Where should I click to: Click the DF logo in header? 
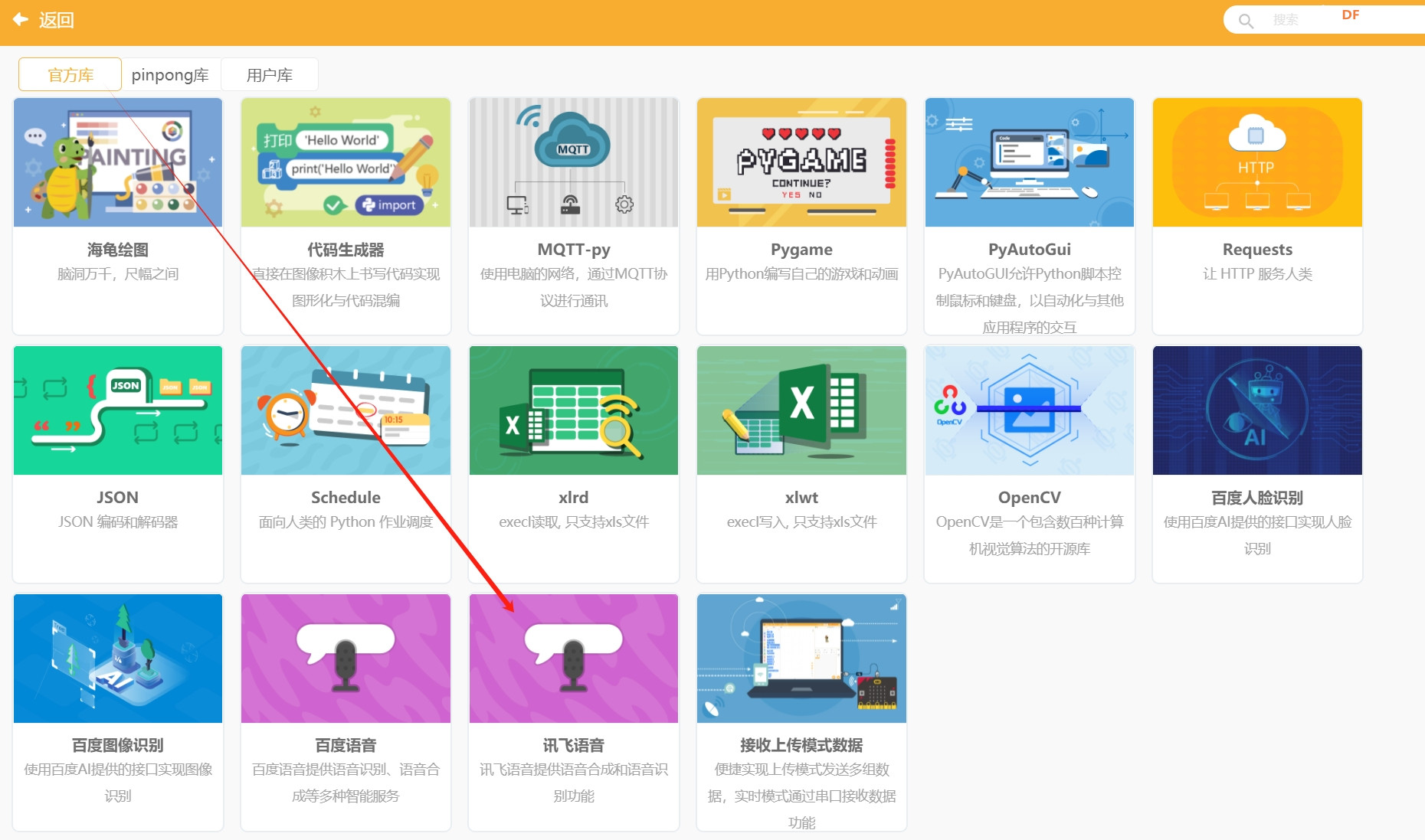click(1351, 15)
